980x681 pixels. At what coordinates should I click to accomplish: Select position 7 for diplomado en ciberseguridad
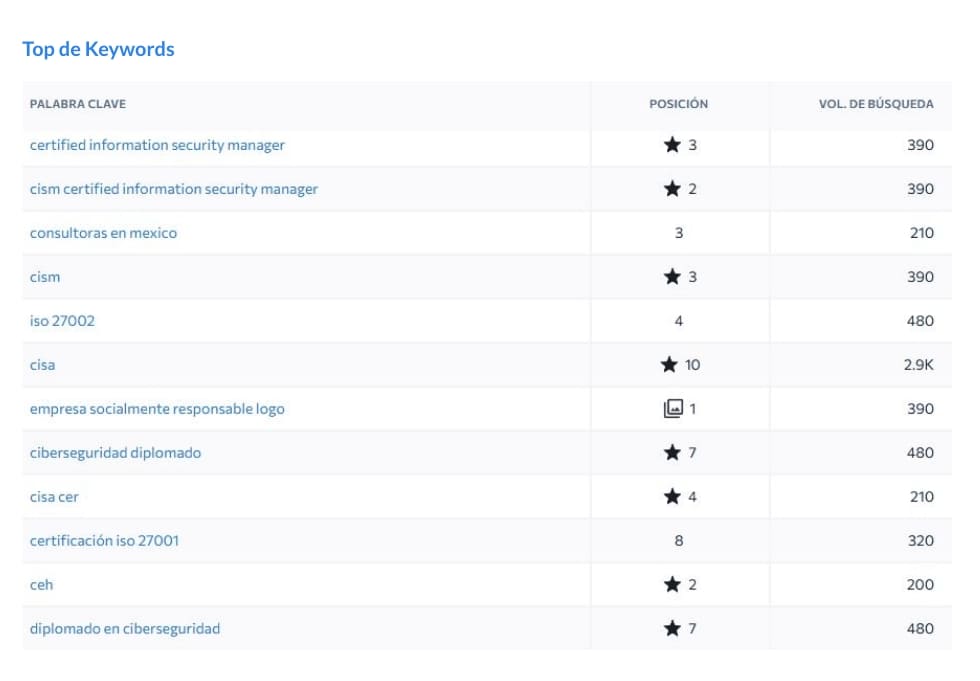pos(692,629)
